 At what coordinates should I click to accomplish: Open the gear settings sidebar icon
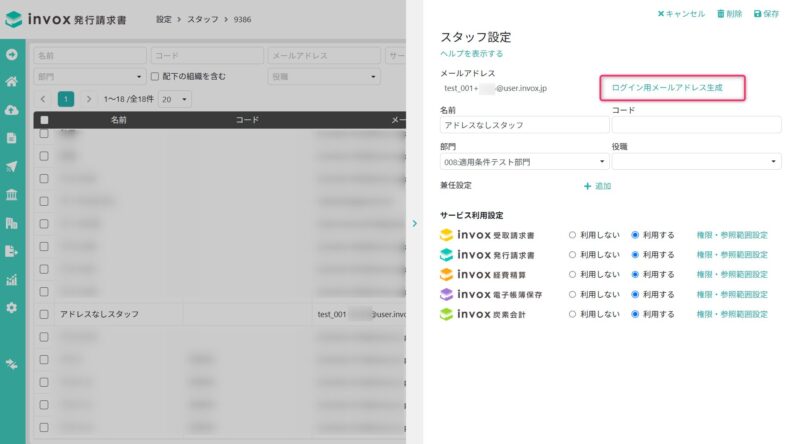[x=12, y=308]
